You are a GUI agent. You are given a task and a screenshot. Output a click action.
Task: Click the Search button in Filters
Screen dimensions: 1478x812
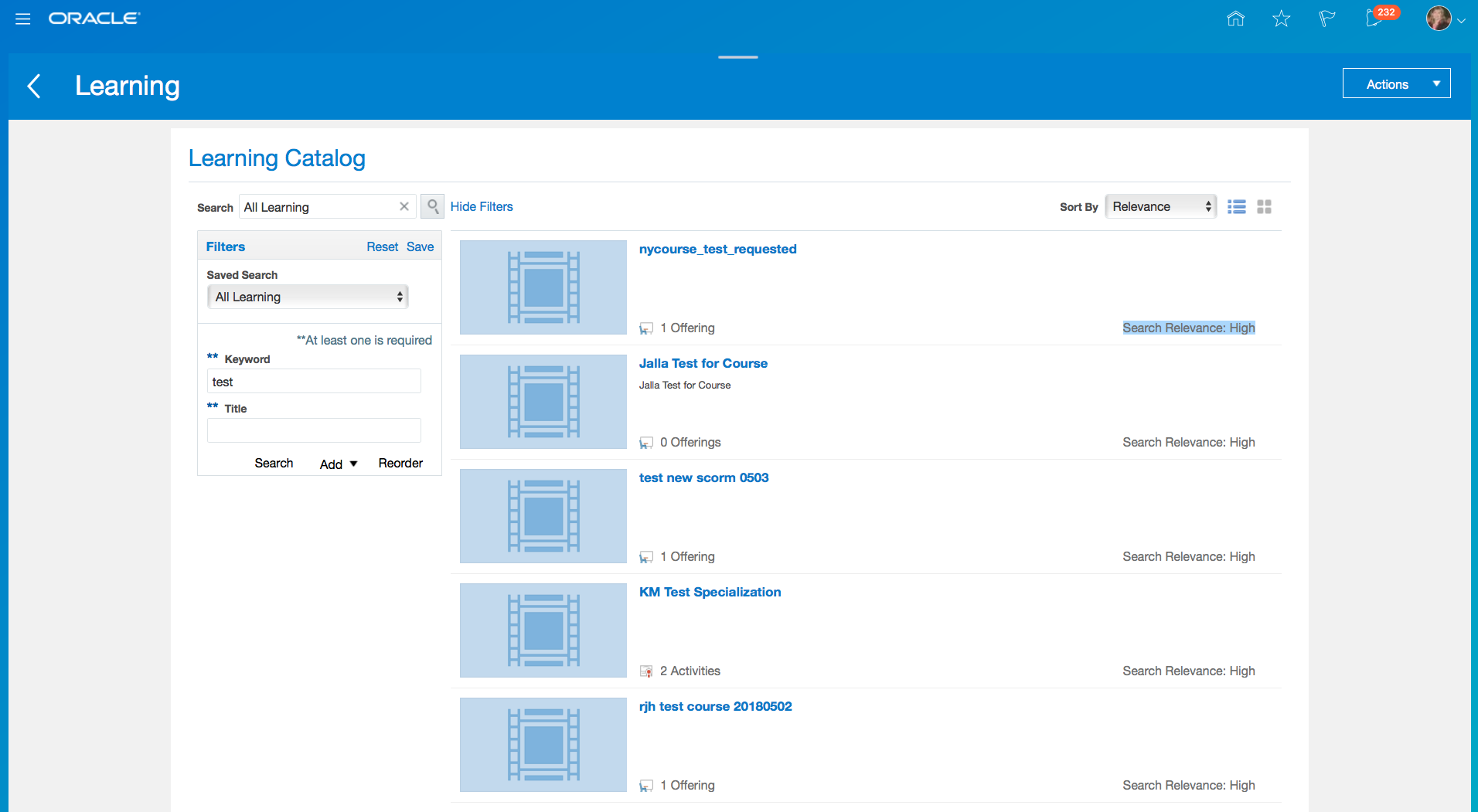click(x=274, y=463)
